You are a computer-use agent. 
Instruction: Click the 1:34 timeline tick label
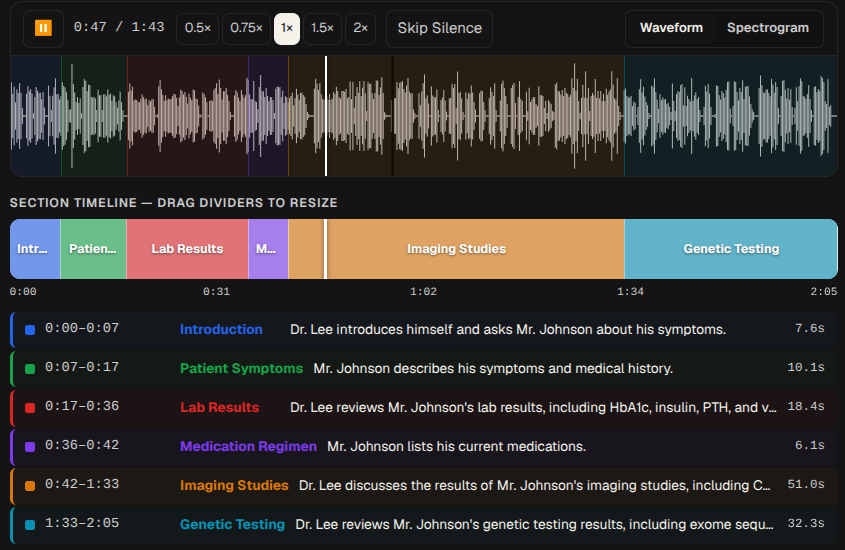pyautogui.click(x=630, y=291)
